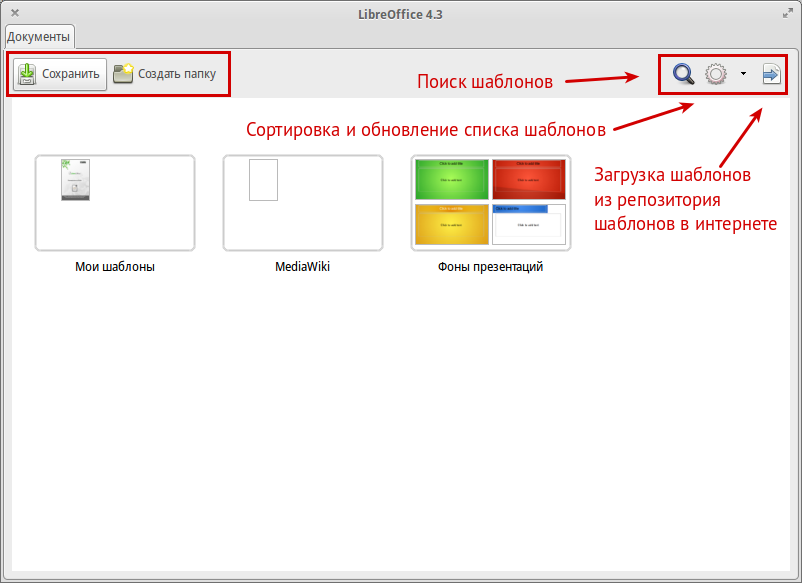The width and height of the screenshot is (802, 583).
Task: Click the MediaWiki label text
Action: [303, 266]
